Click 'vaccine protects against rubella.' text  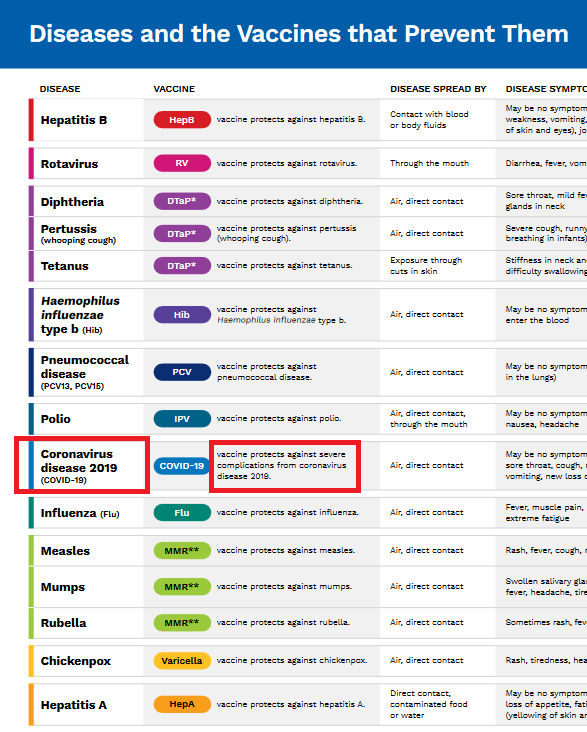[x=283, y=622]
